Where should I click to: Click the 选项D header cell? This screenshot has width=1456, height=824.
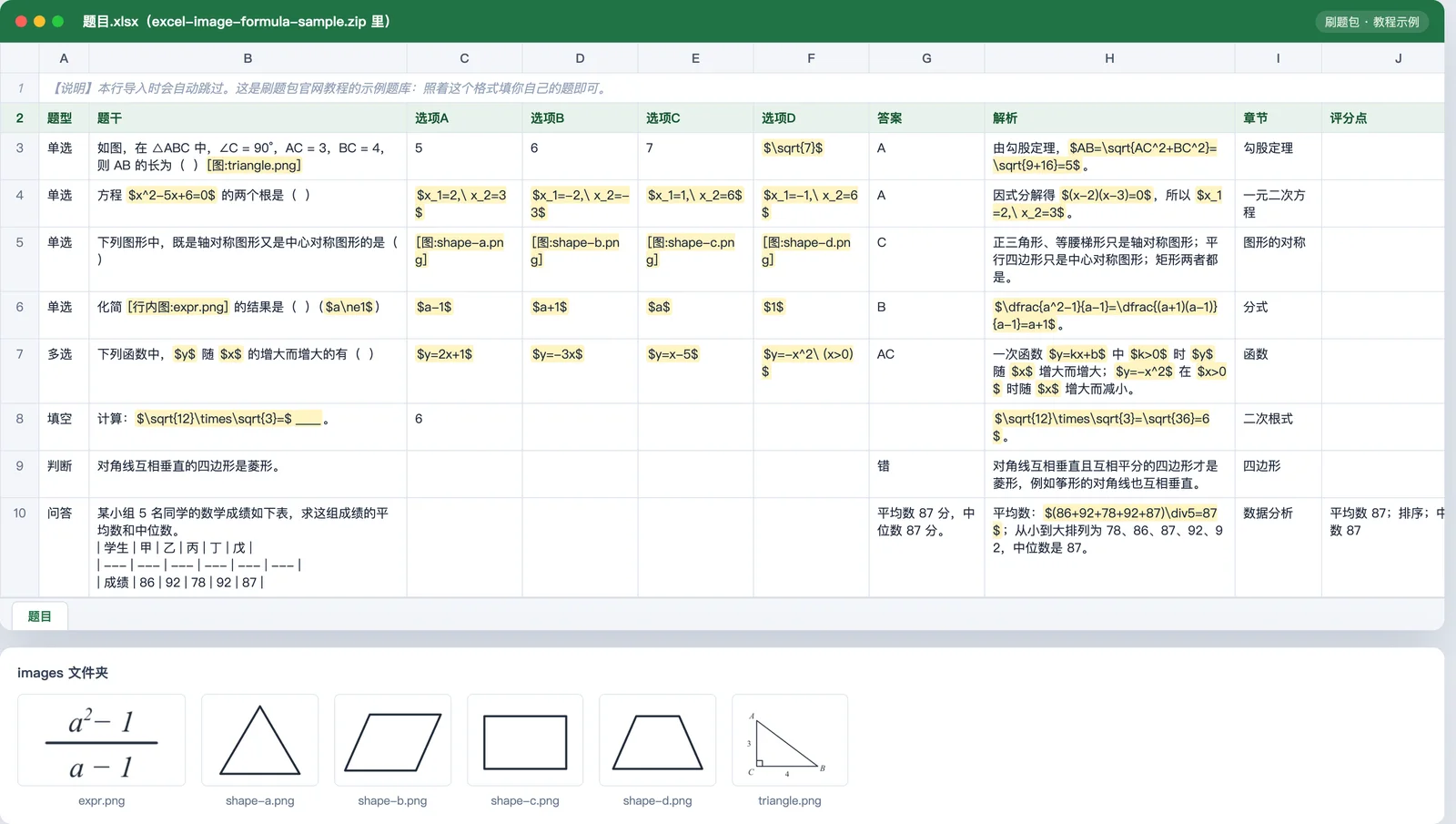tap(811, 118)
